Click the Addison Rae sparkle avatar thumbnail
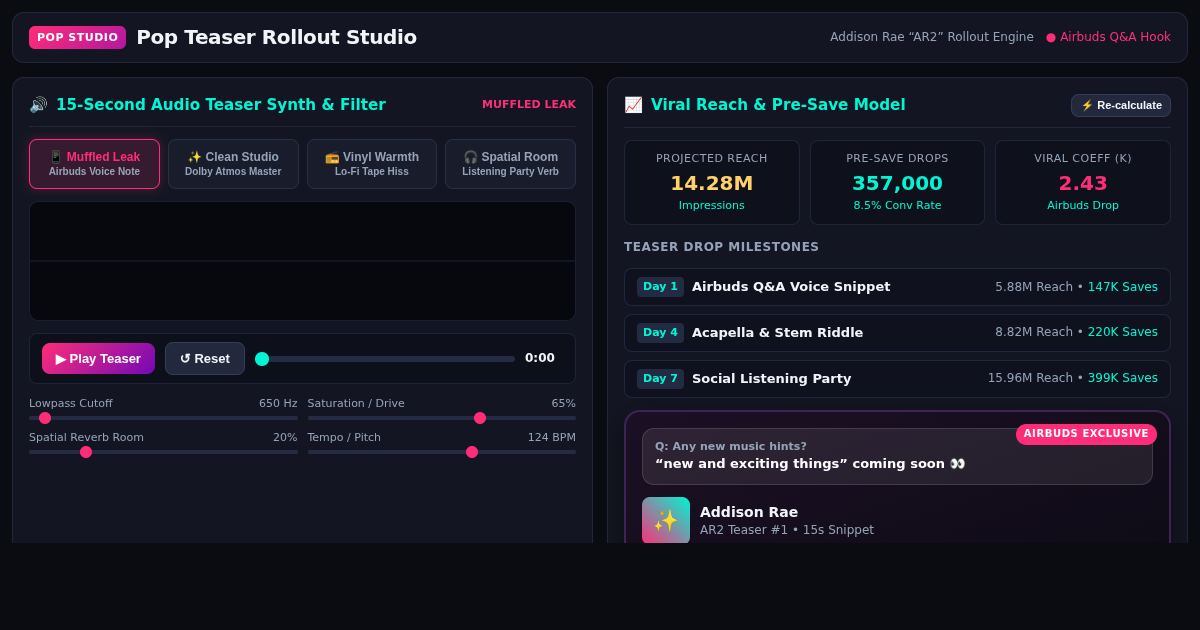This screenshot has height=630, width=1200. 666,520
